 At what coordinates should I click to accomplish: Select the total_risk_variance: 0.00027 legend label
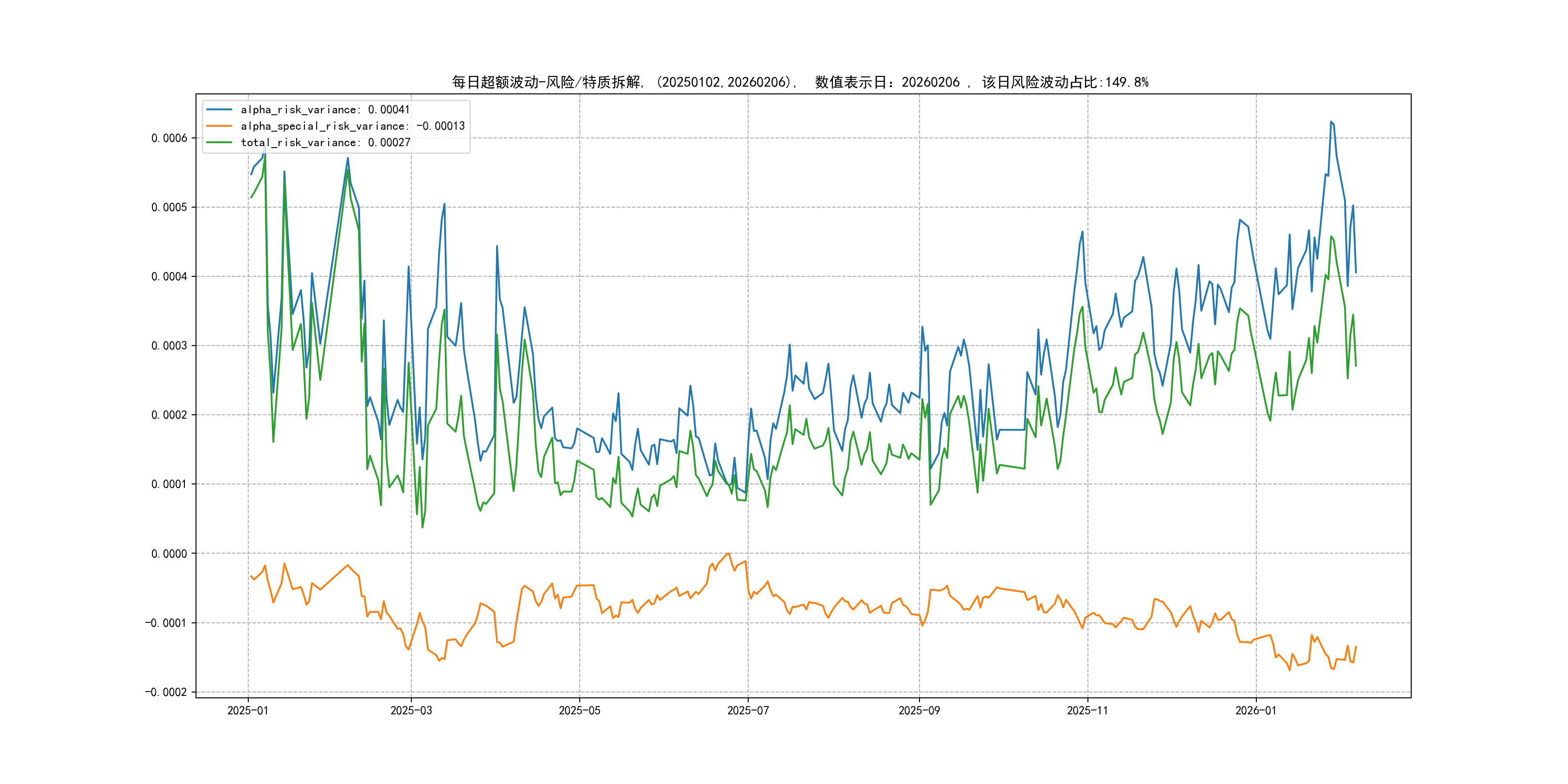coord(325,142)
